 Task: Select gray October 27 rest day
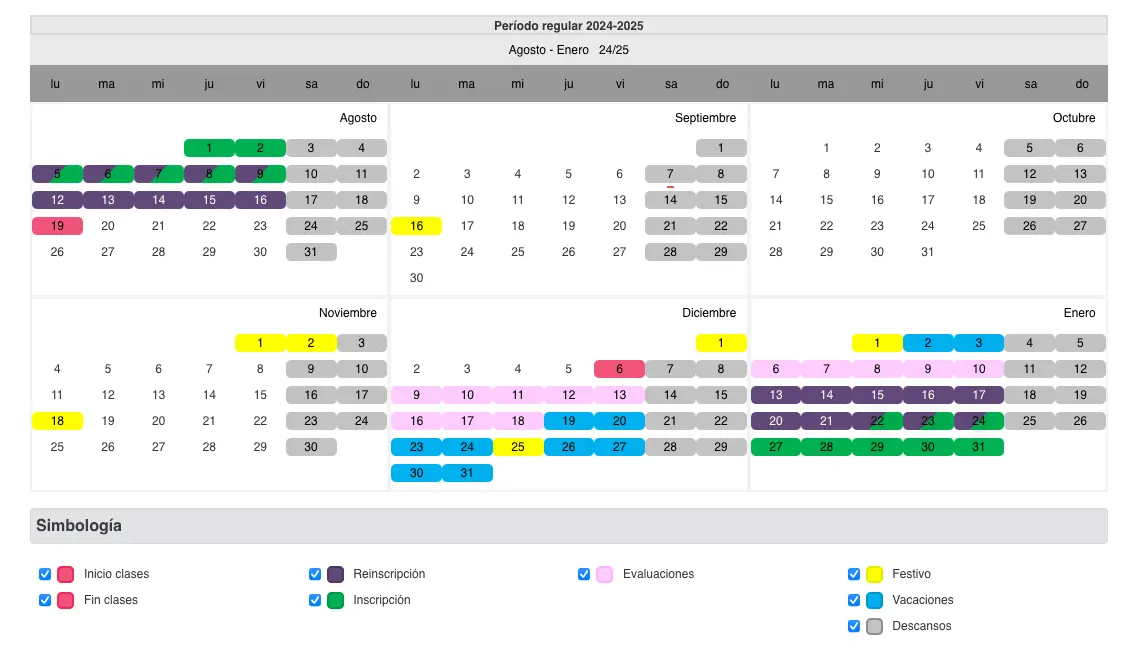pyautogui.click(x=1080, y=226)
